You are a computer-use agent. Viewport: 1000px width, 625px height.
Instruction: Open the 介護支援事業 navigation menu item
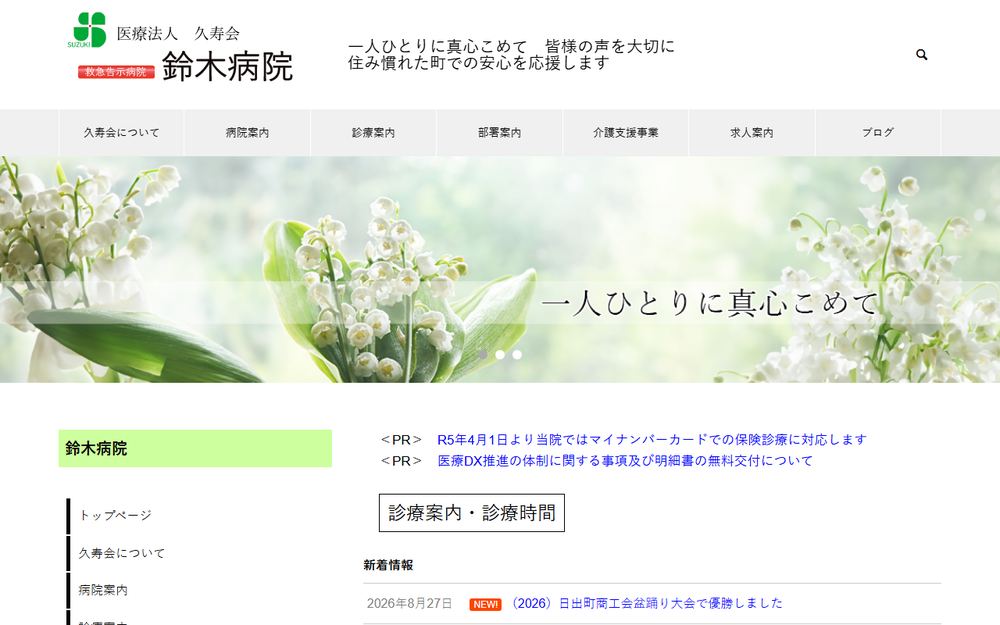[x=626, y=133]
